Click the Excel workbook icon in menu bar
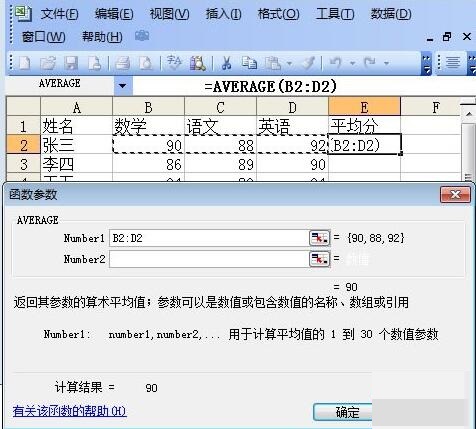This screenshot has width=476, height=429. pos(23,13)
